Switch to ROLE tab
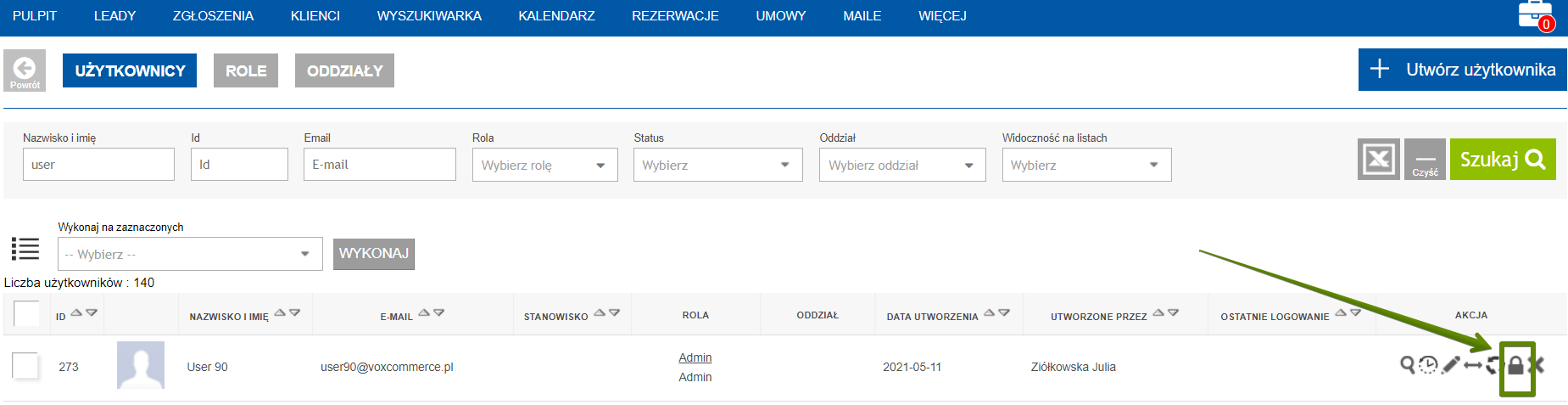Image resolution: width=1568 pixels, height=405 pixels. click(x=246, y=70)
